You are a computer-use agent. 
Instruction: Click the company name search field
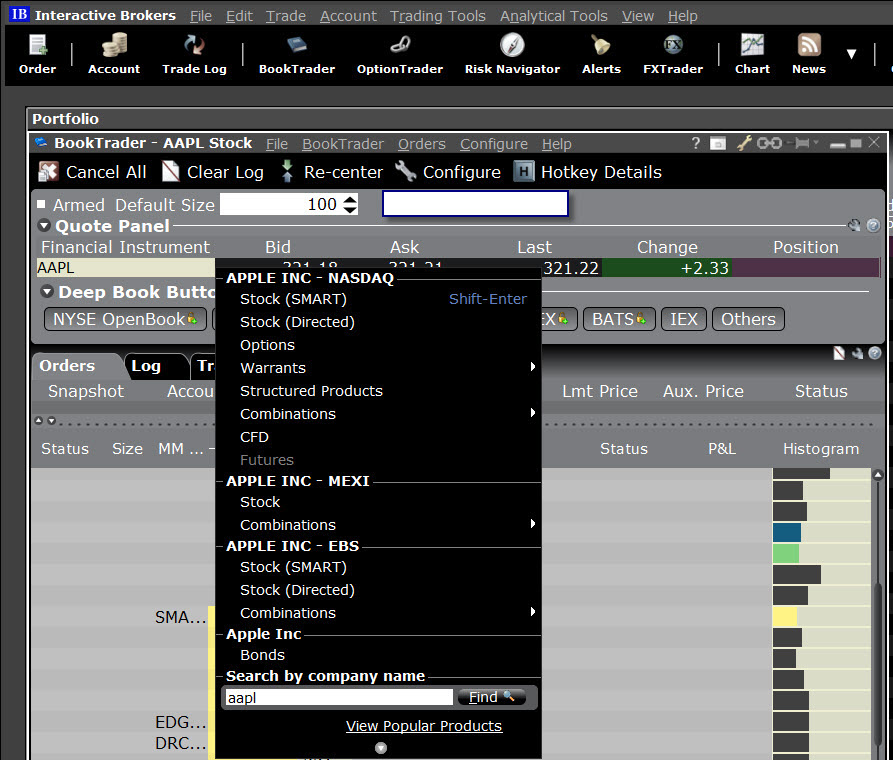[x=339, y=697]
